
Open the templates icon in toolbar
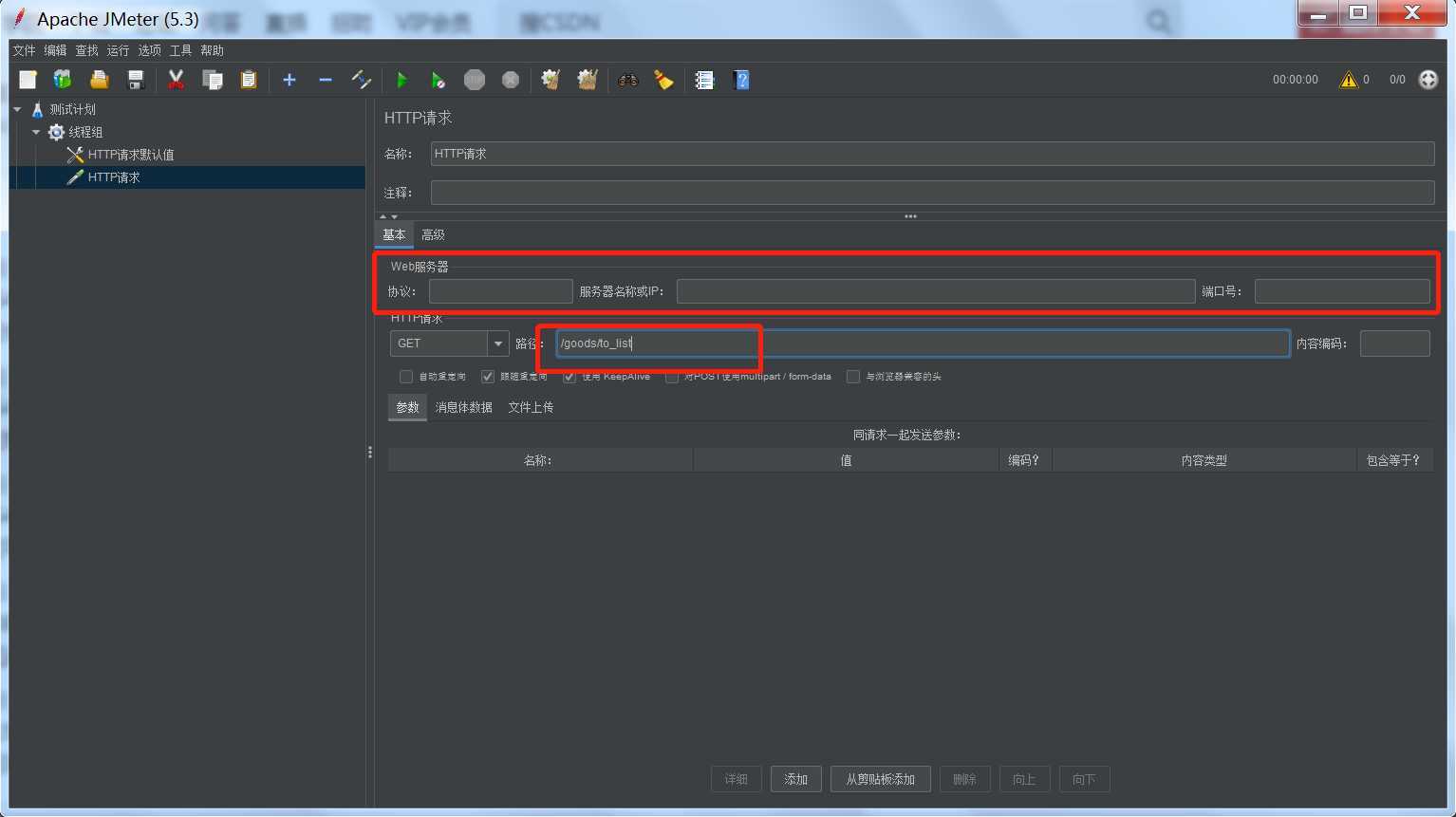click(x=63, y=80)
